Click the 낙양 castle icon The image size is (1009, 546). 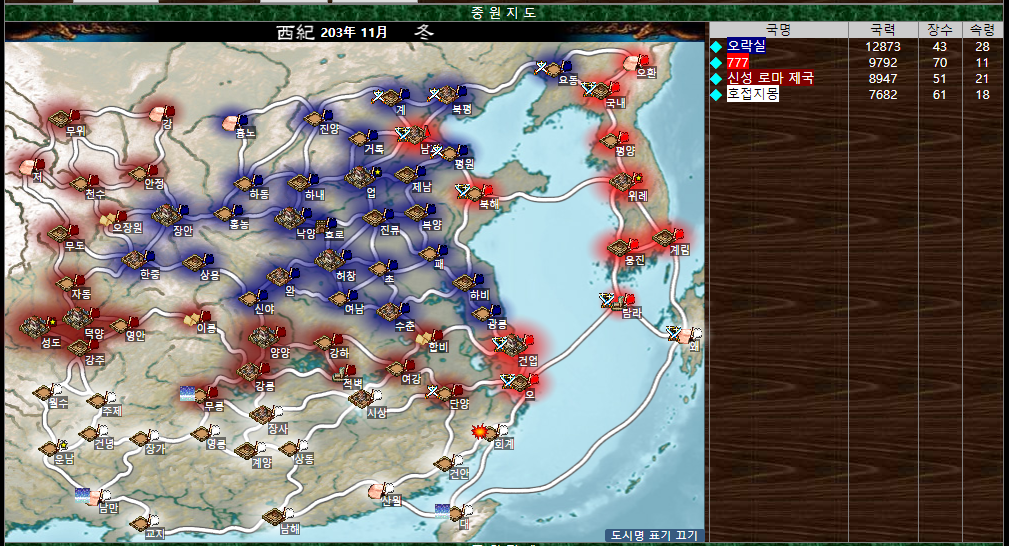pos(290,217)
